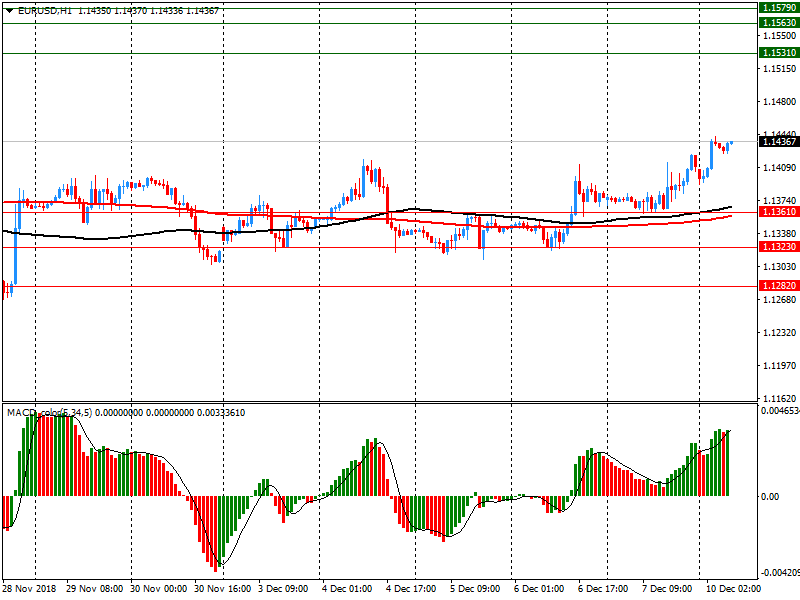This screenshot has width=800, height=600.
Task: Click the green 1.15310 price level label
Action: coord(778,52)
